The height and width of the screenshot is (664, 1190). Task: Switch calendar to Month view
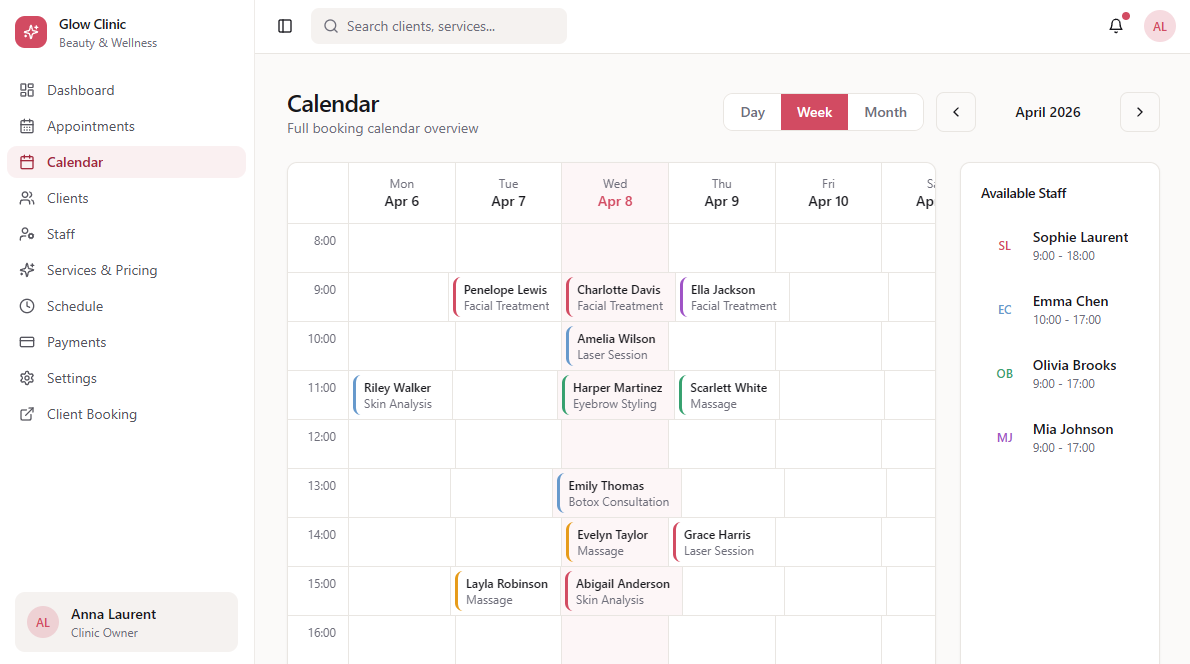click(885, 112)
